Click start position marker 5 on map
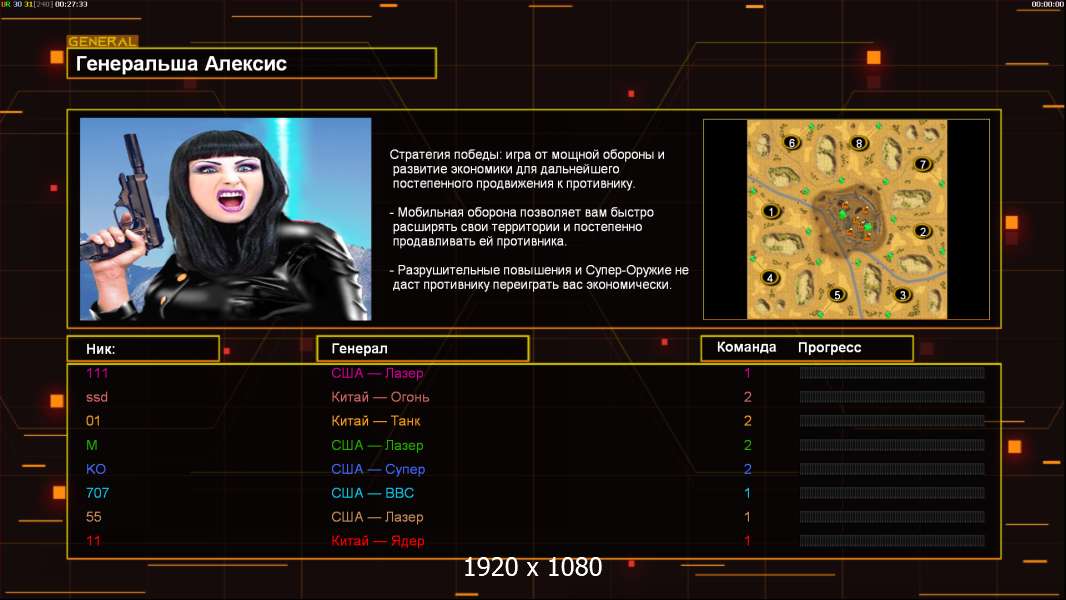The height and width of the screenshot is (600, 1066). point(837,294)
